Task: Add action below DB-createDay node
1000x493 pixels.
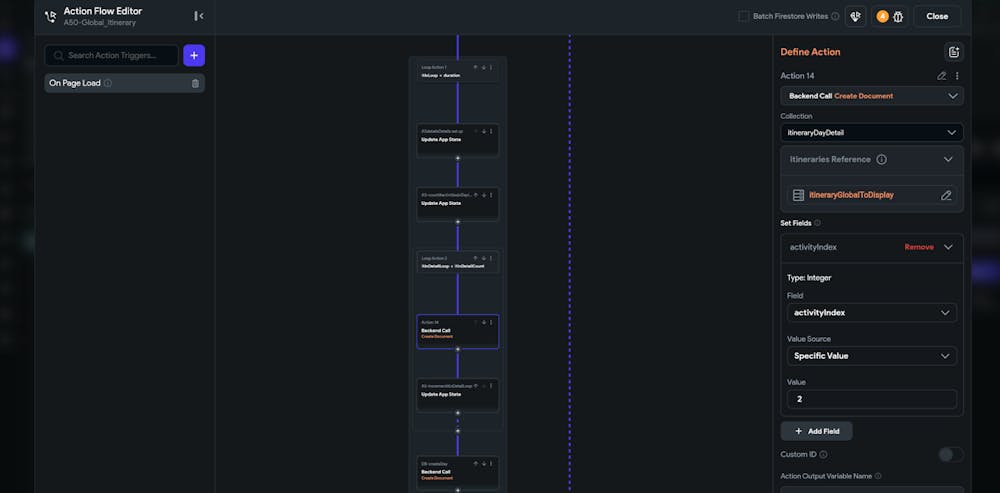Action: tap(457, 490)
